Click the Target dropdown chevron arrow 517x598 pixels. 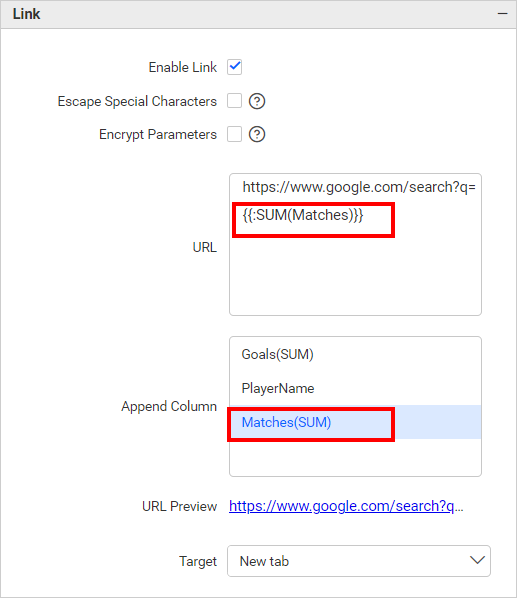click(477, 561)
